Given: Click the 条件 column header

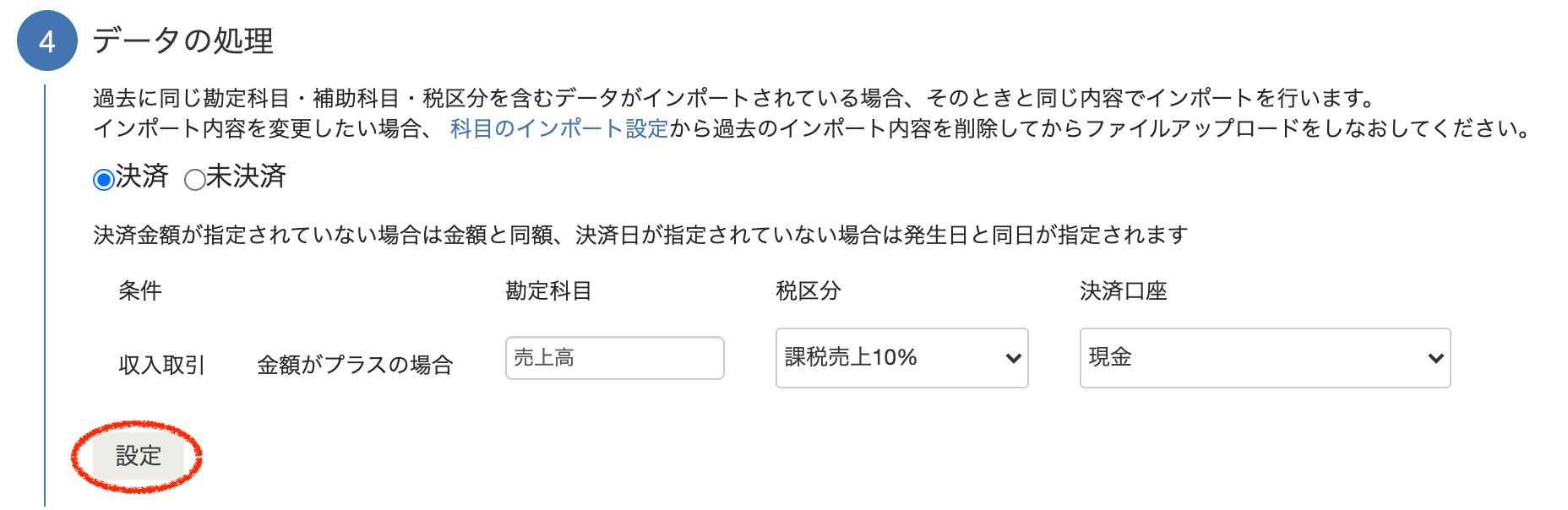Looking at the screenshot, I should [x=140, y=291].
